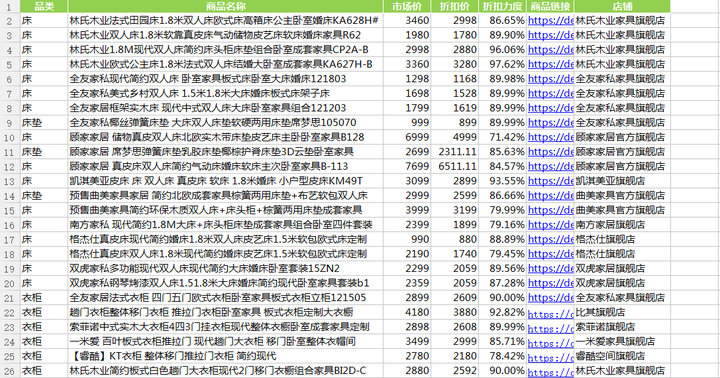Select discount price cell 2592
Image resolution: width=720 pixels, height=378 pixels.
[455, 371]
